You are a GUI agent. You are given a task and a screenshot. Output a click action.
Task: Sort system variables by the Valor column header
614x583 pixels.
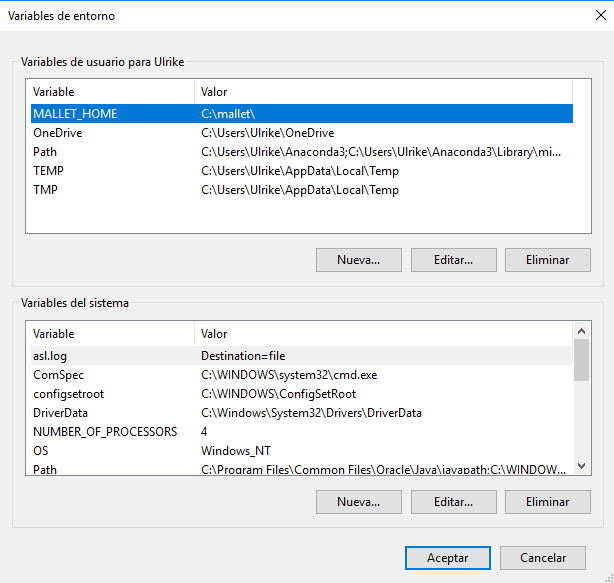coord(380,334)
